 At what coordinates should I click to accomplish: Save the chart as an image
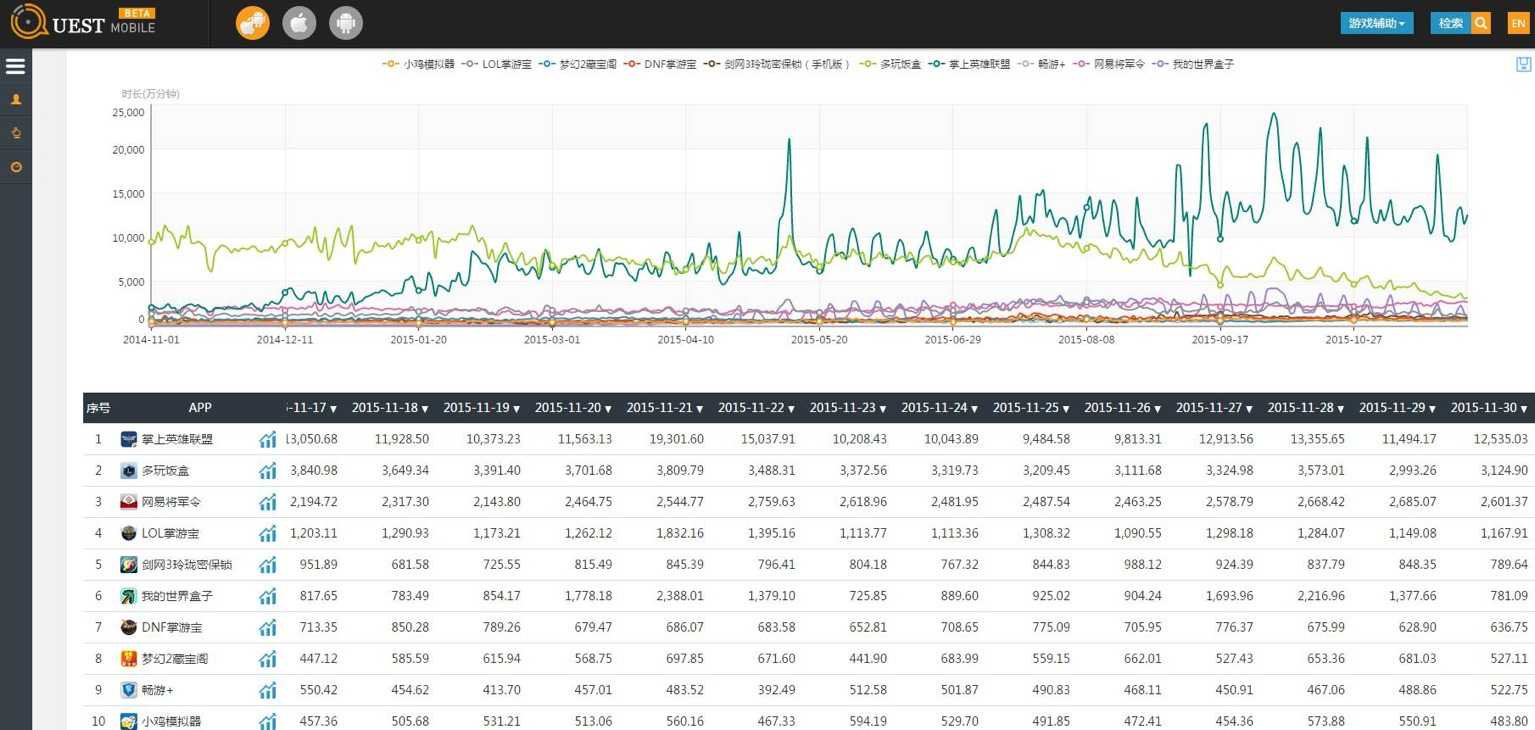pyautogui.click(x=1523, y=65)
